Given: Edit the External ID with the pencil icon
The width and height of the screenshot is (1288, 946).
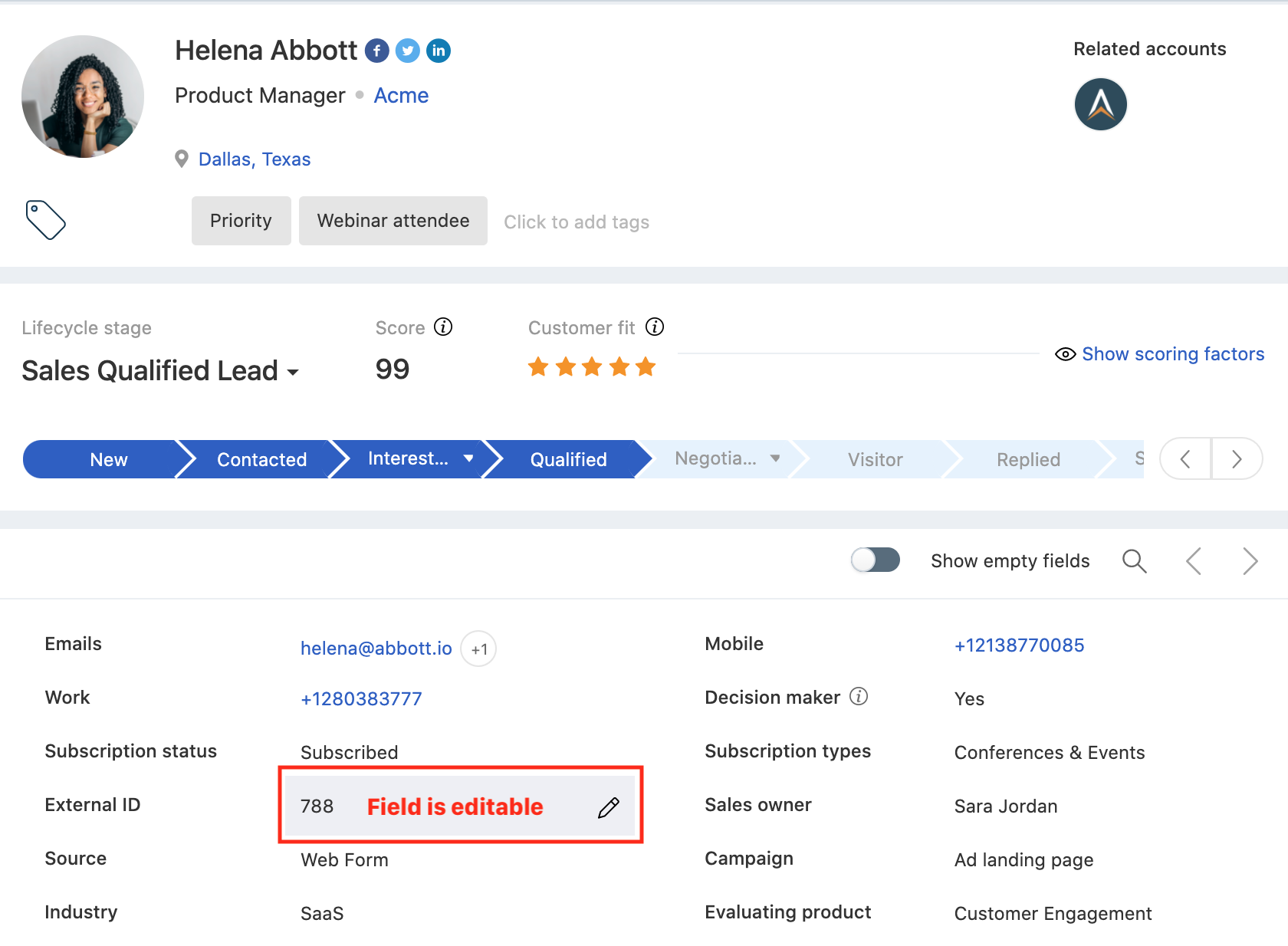Looking at the screenshot, I should tap(608, 806).
